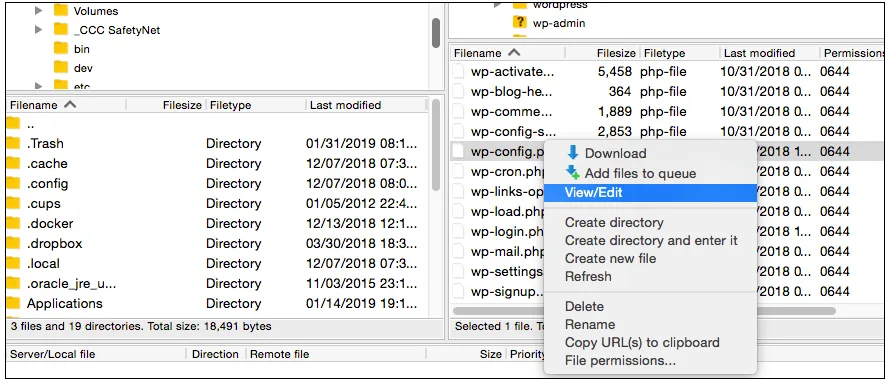Click the wp-activate file icon
Screen dimensions: 890x381
point(459,72)
